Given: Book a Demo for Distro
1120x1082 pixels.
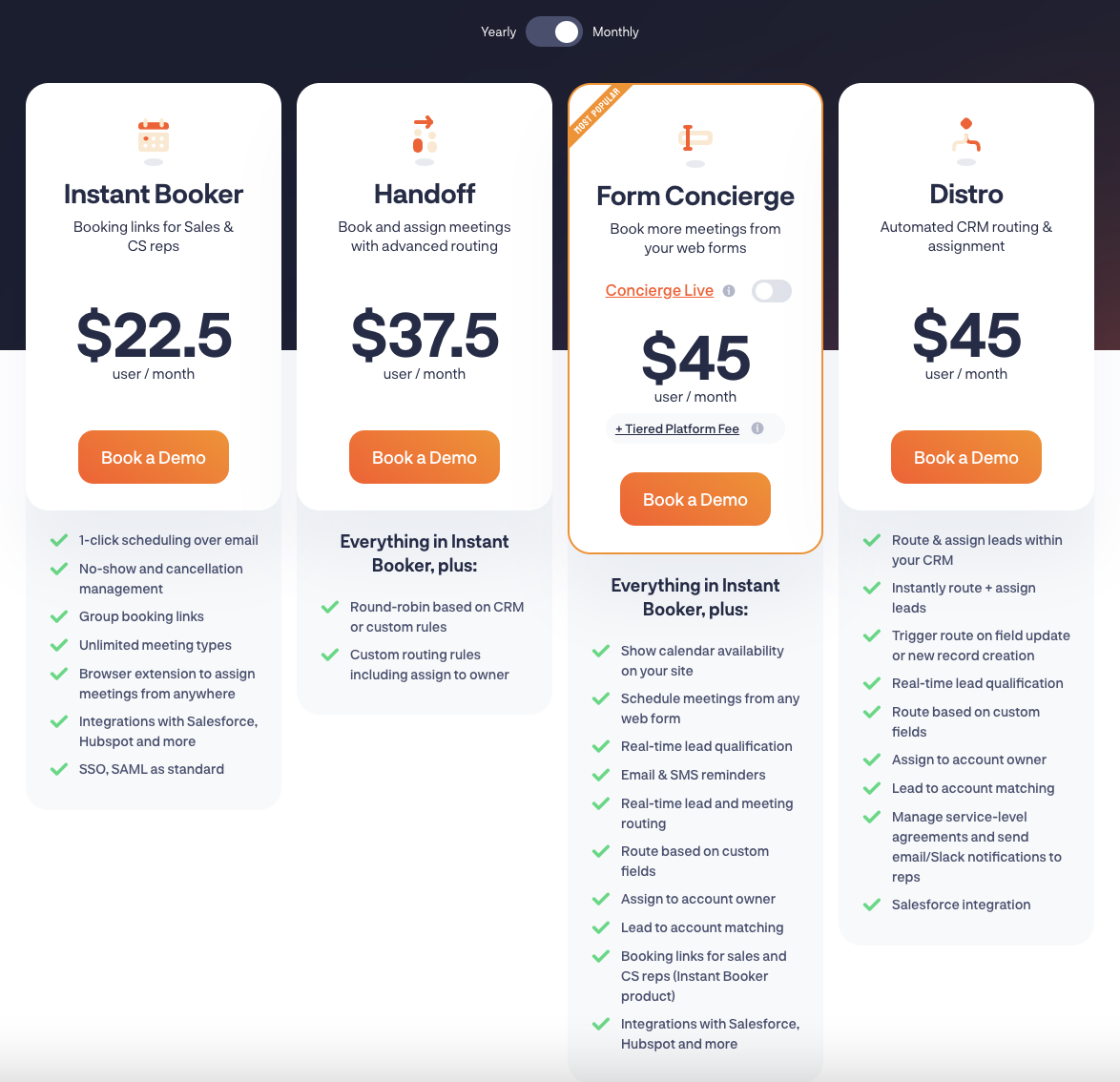Looking at the screenshot, I should [x=965, y=457].
